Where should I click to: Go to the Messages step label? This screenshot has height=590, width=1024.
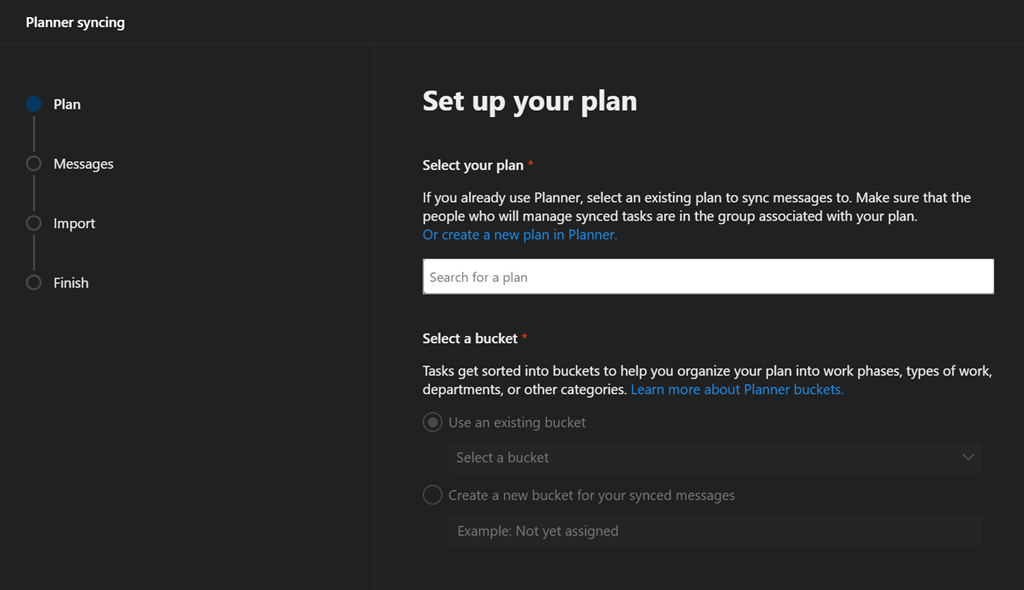click(x=83, y=164)
